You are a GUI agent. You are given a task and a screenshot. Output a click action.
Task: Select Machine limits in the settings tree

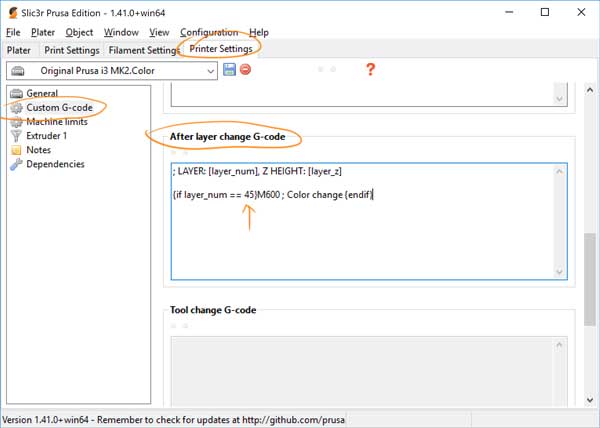click(57, 122)
